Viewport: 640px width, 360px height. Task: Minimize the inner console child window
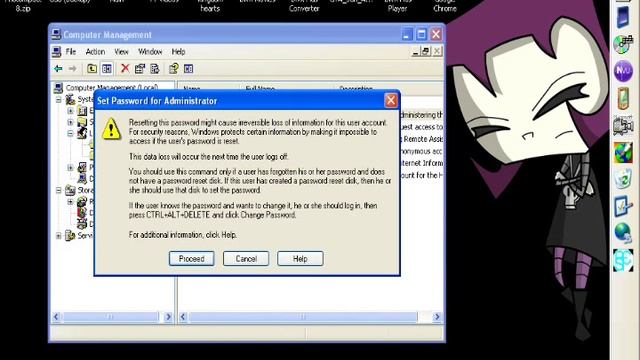(416, 51)
